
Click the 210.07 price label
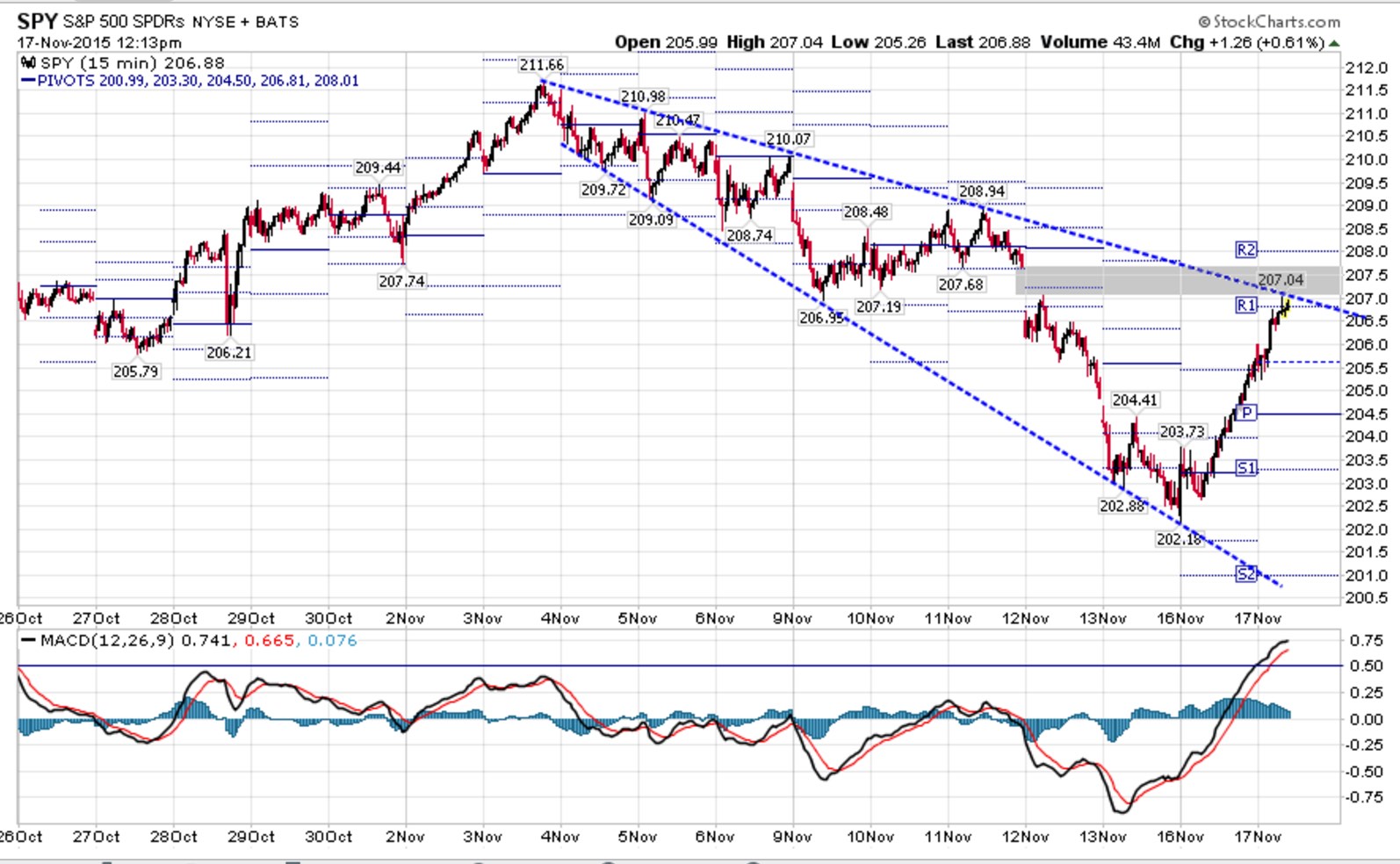click(789, 139)
